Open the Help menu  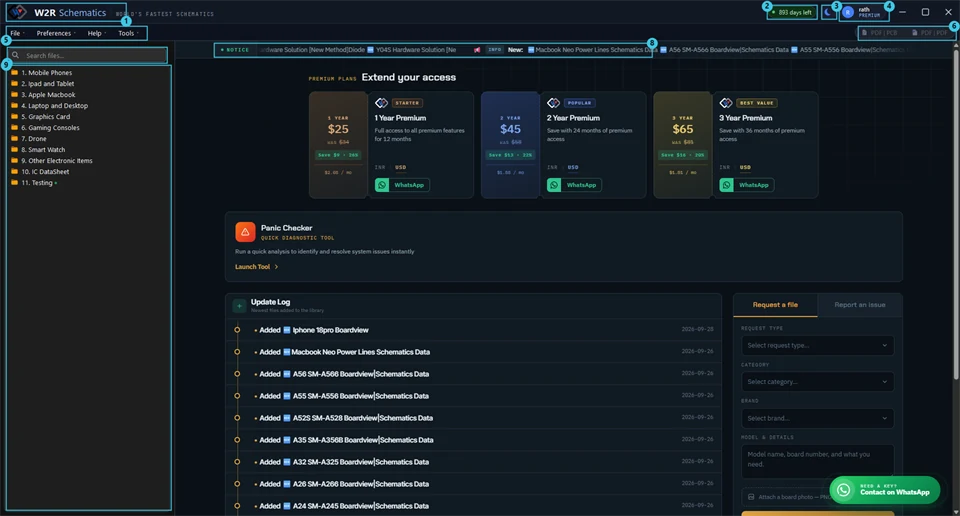click(96, 33)
